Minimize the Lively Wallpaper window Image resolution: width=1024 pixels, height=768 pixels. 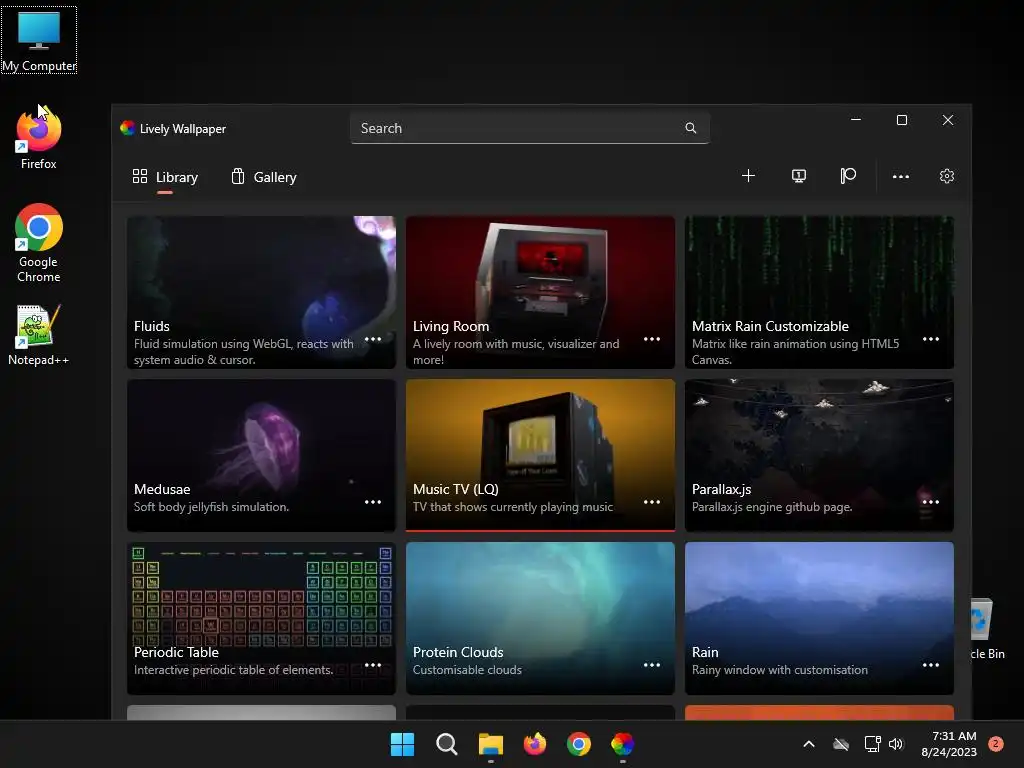(856, 120)
